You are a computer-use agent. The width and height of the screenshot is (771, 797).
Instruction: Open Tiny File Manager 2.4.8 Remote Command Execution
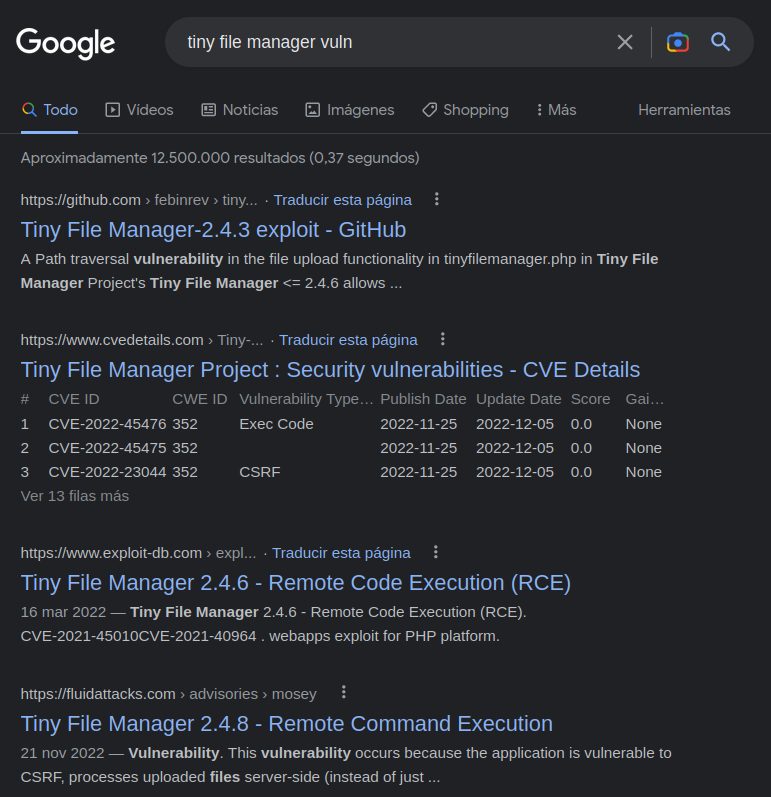[287, 724]
